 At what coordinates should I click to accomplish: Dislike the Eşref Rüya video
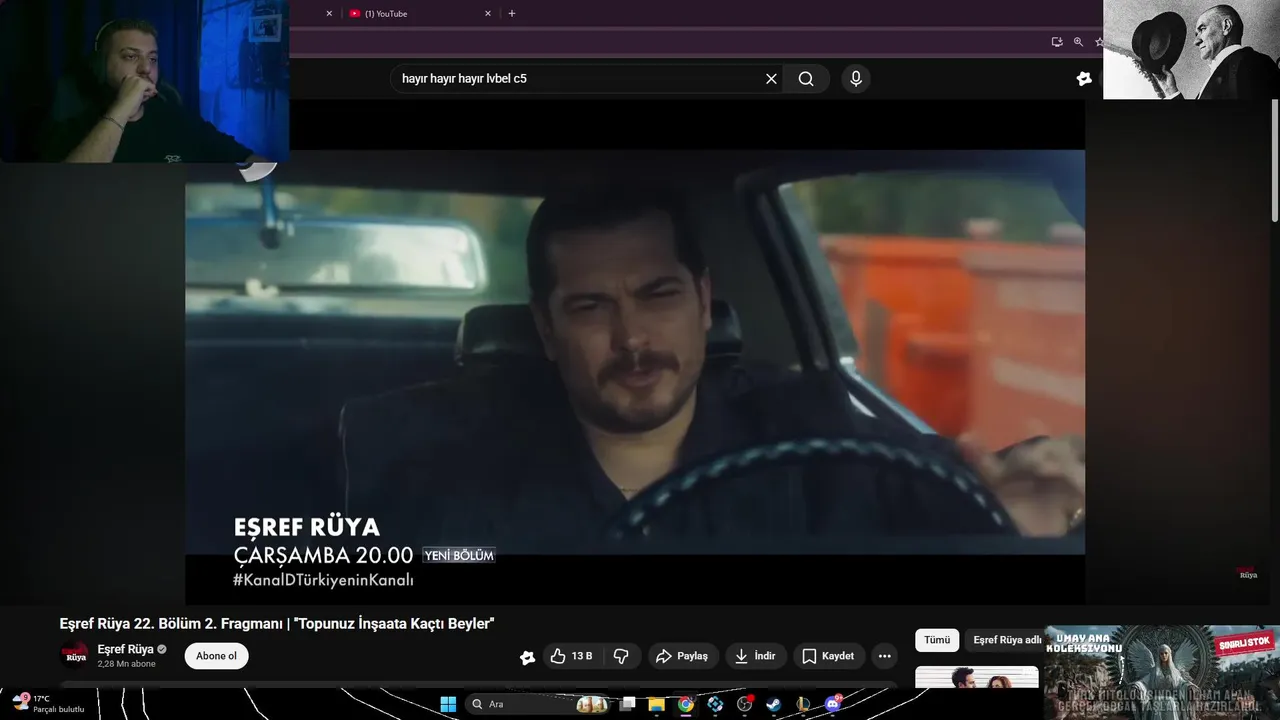point(621,656)
